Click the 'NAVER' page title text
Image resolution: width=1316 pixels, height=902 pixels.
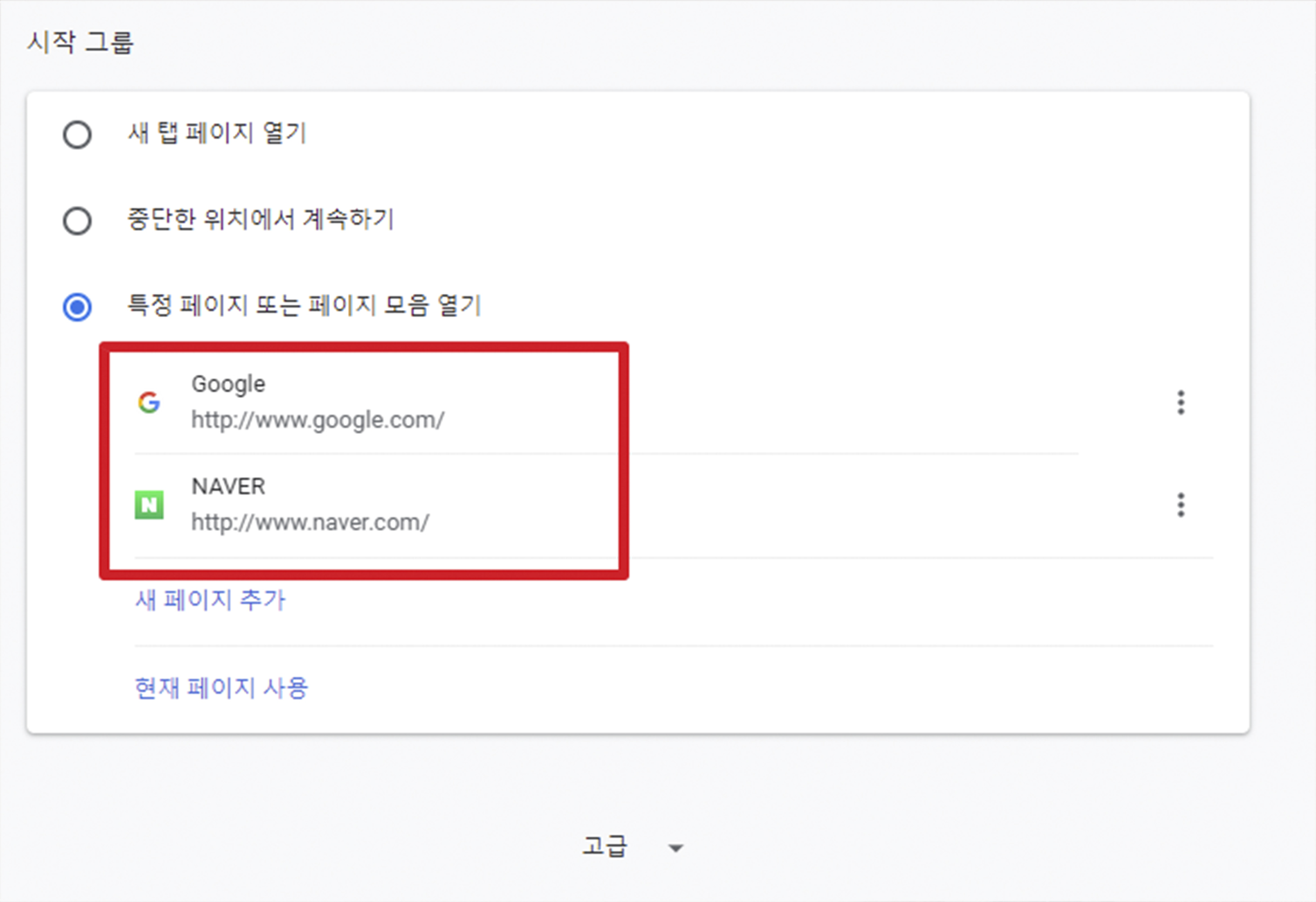(x=228, y=486)
